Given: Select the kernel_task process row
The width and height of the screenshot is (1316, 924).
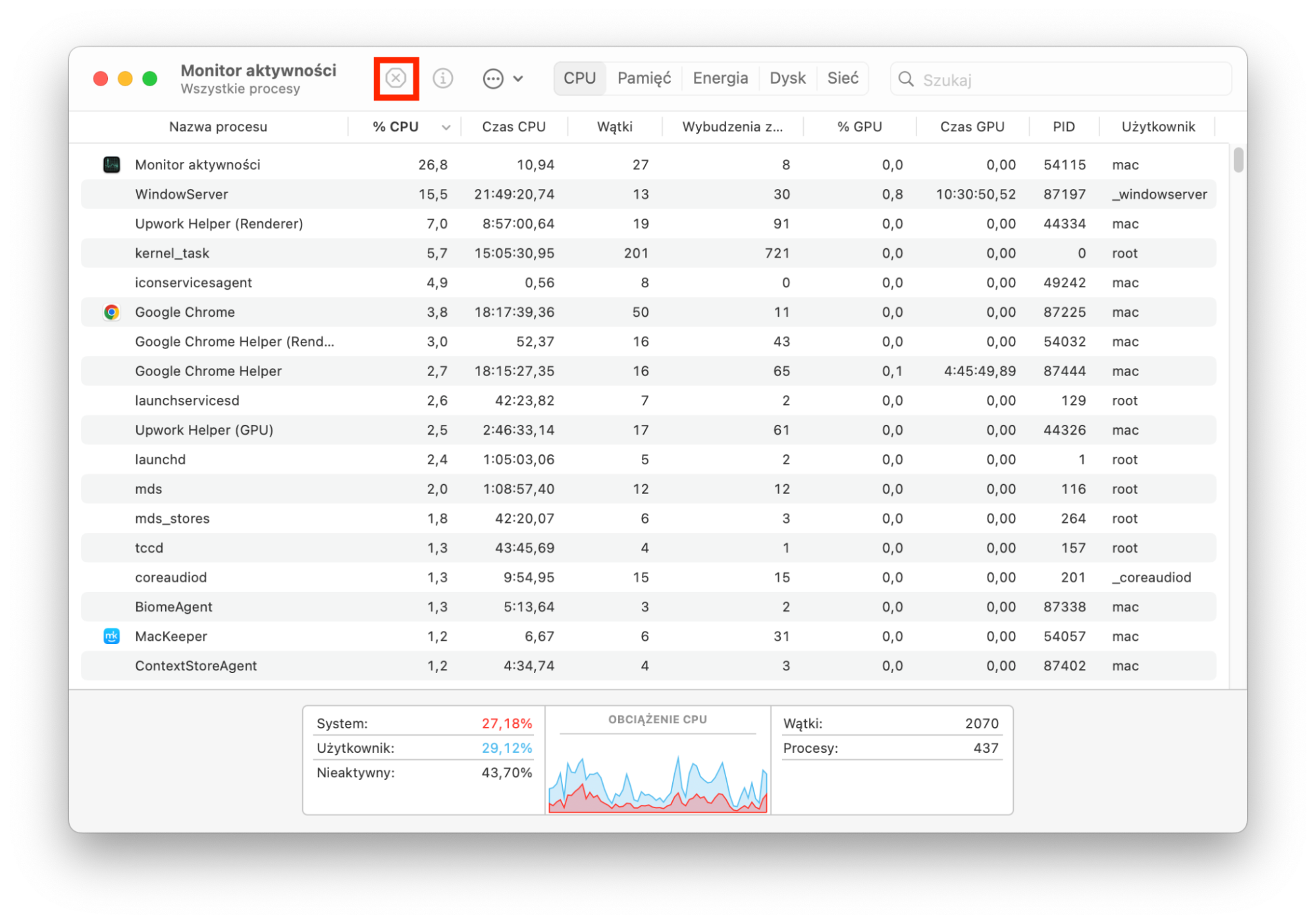Looking at the screenshot, I should (x=648, y=253).
